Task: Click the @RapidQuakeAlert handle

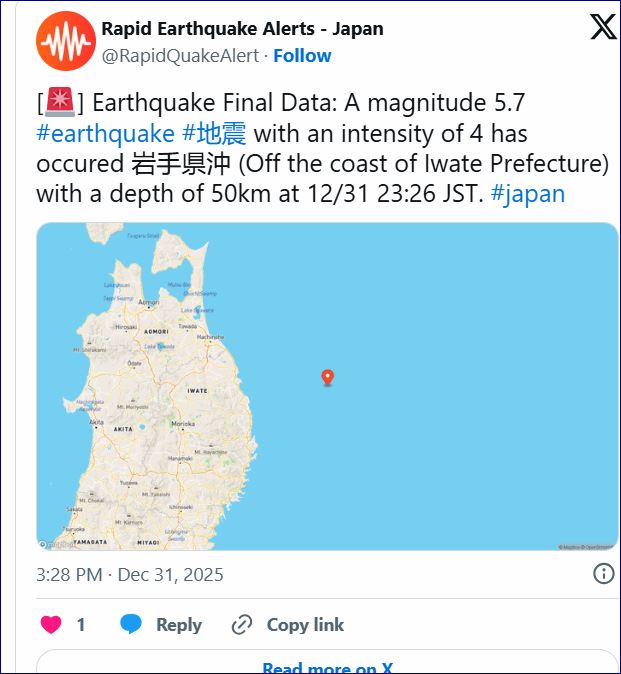Action: tap(181, 56)
